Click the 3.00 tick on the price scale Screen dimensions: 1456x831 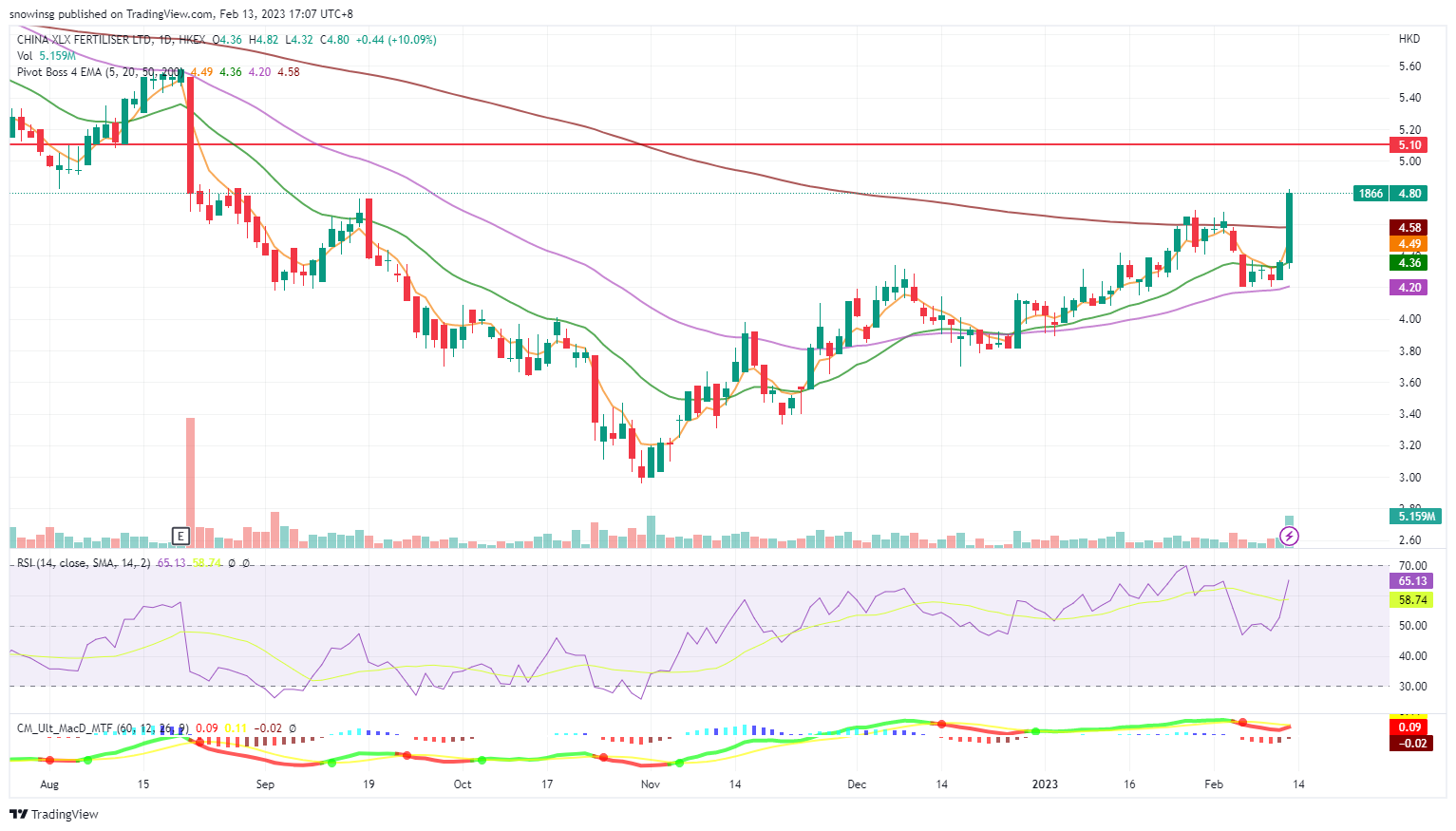[x=1409, y=478]
